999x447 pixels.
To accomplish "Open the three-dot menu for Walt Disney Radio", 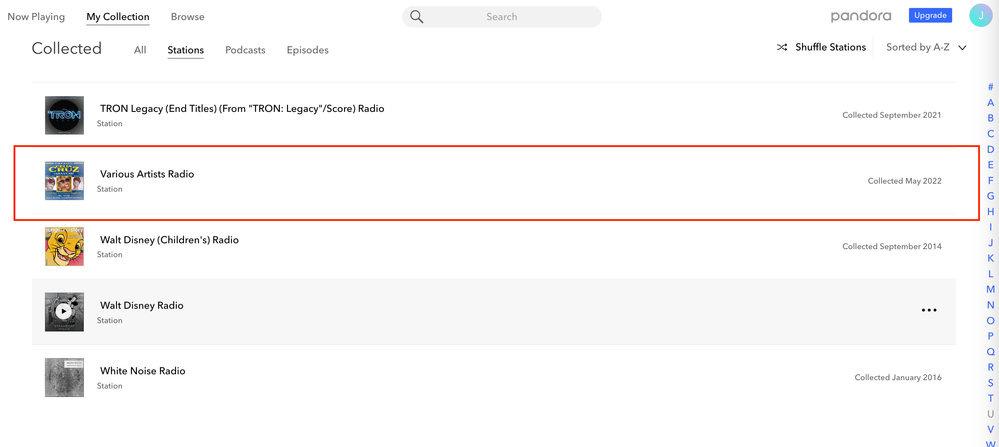I will [928, 310].
